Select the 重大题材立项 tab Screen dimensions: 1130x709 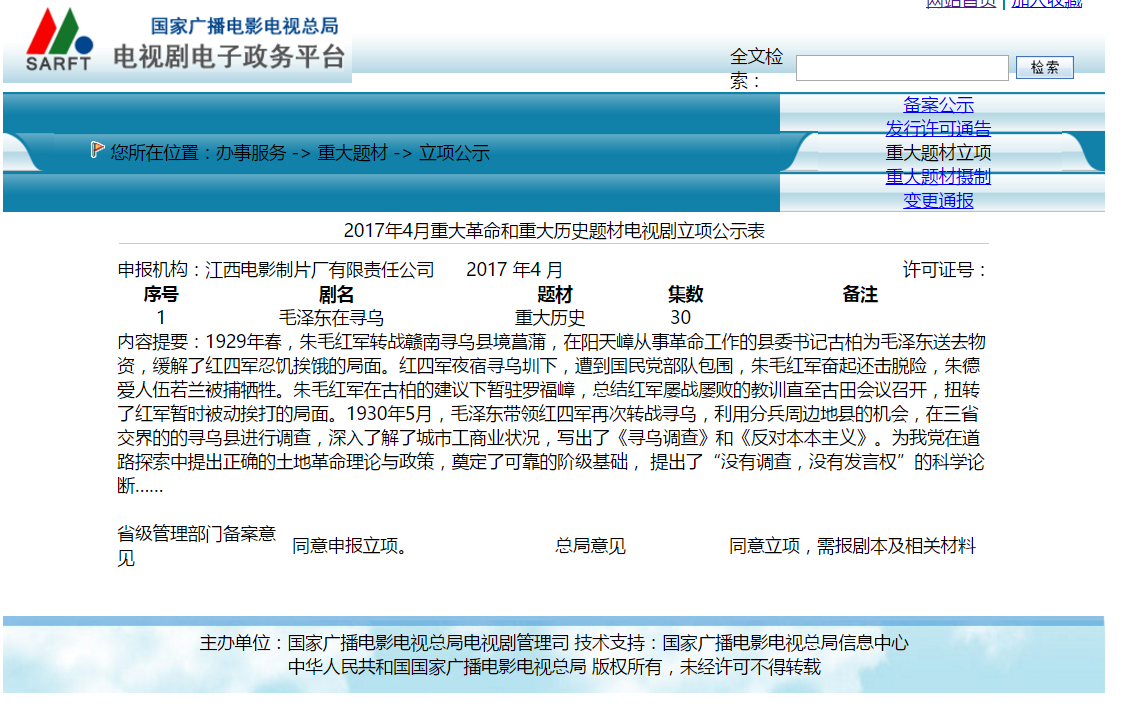(938, 153)
